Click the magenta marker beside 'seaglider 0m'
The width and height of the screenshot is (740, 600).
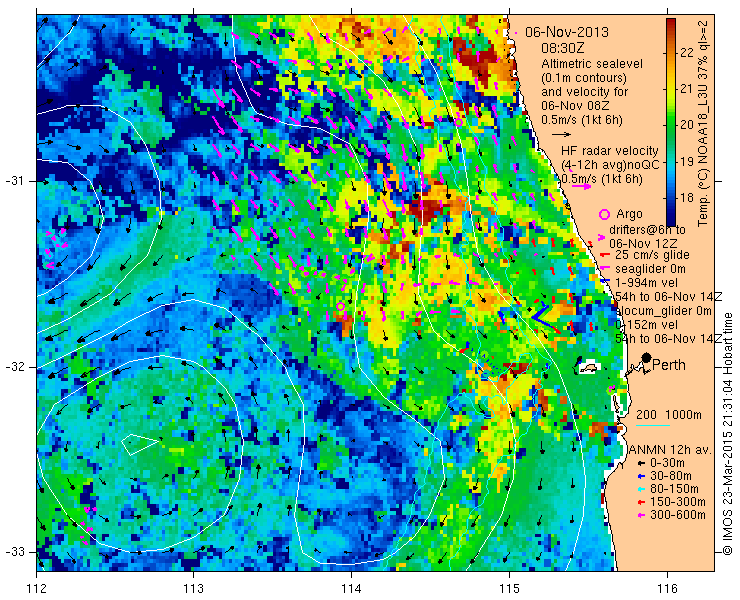[605, 269]
